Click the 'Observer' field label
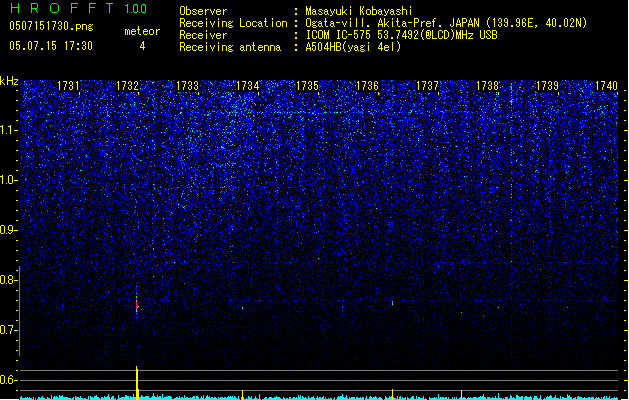This screenshot has height=400, width=629. pos(203,11)
